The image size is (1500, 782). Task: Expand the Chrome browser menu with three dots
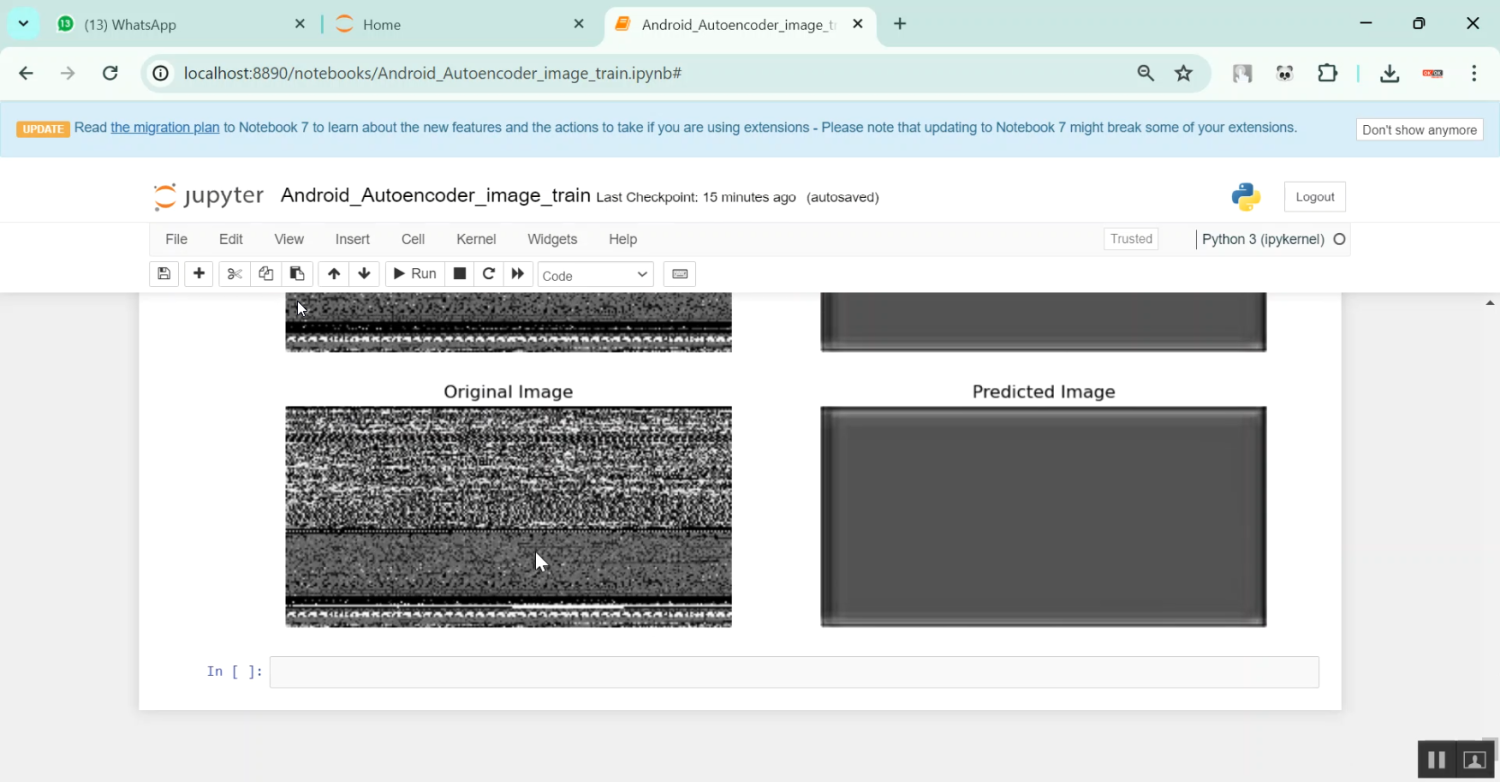click(1474, 73)
